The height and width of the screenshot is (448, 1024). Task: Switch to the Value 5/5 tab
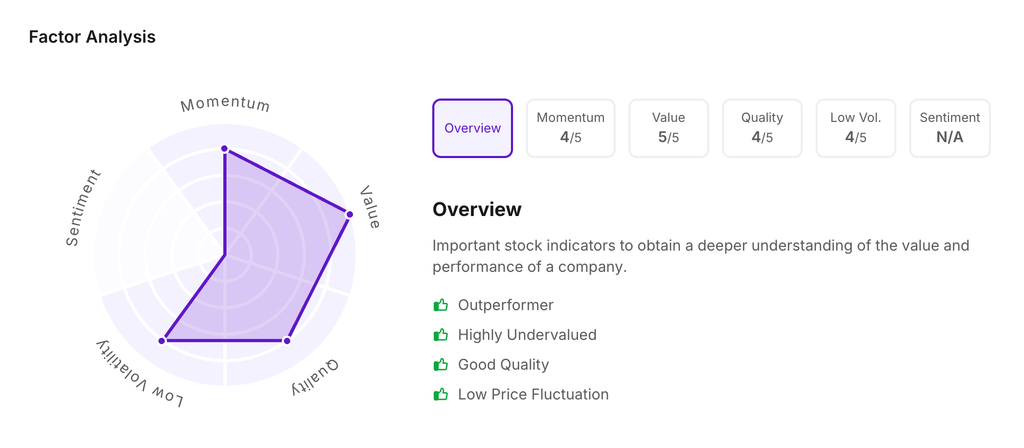coord(668,128)
